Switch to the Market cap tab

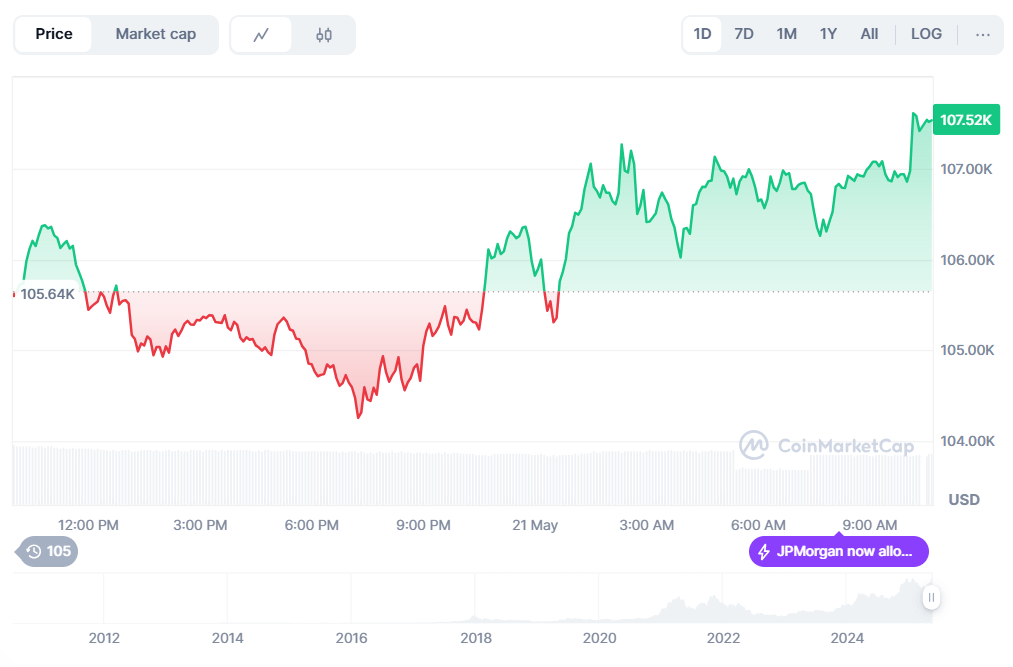coord(155,34)
